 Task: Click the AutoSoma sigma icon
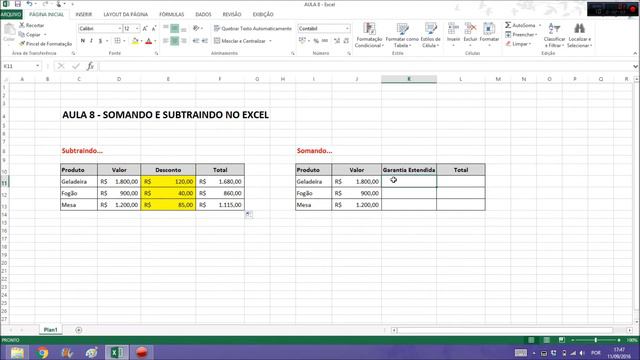(x=508, y=25)
